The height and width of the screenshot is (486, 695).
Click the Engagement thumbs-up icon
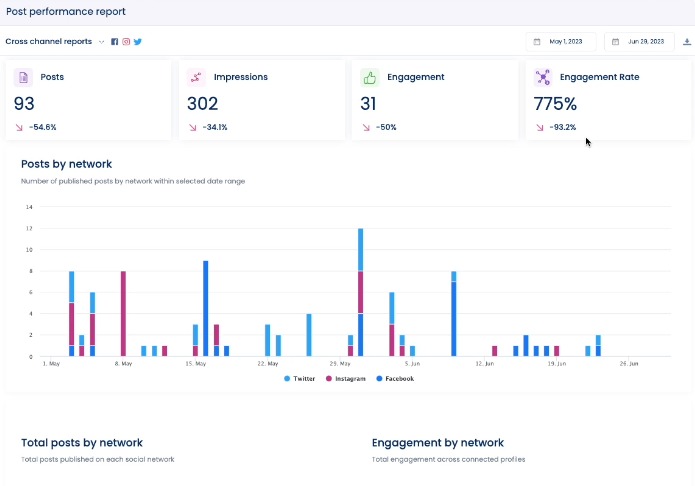click(x=370, y=77)
